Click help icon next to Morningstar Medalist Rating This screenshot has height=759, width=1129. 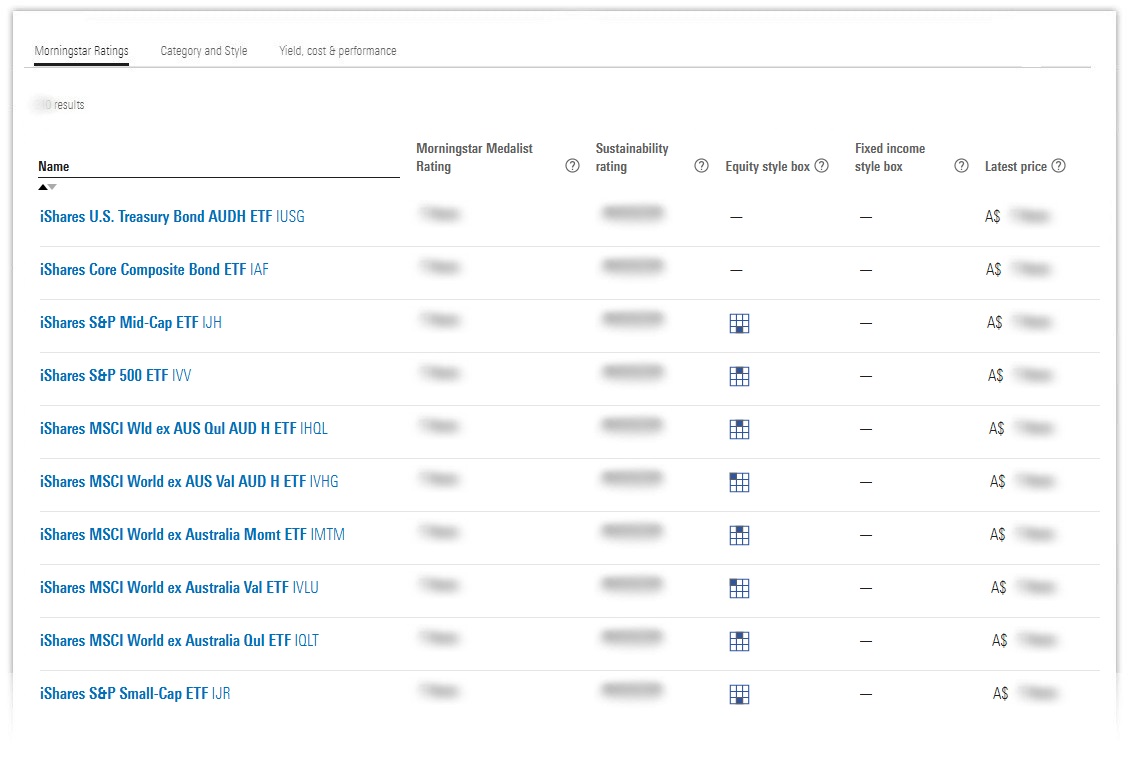click(572, 166)
